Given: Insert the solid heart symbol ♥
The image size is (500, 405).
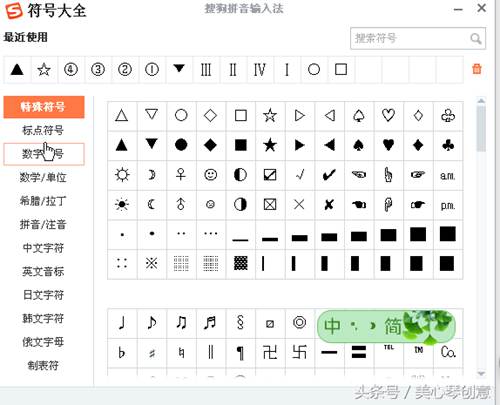Looking at the screenshot, I should pyautogui.click(x=388, y=145).
